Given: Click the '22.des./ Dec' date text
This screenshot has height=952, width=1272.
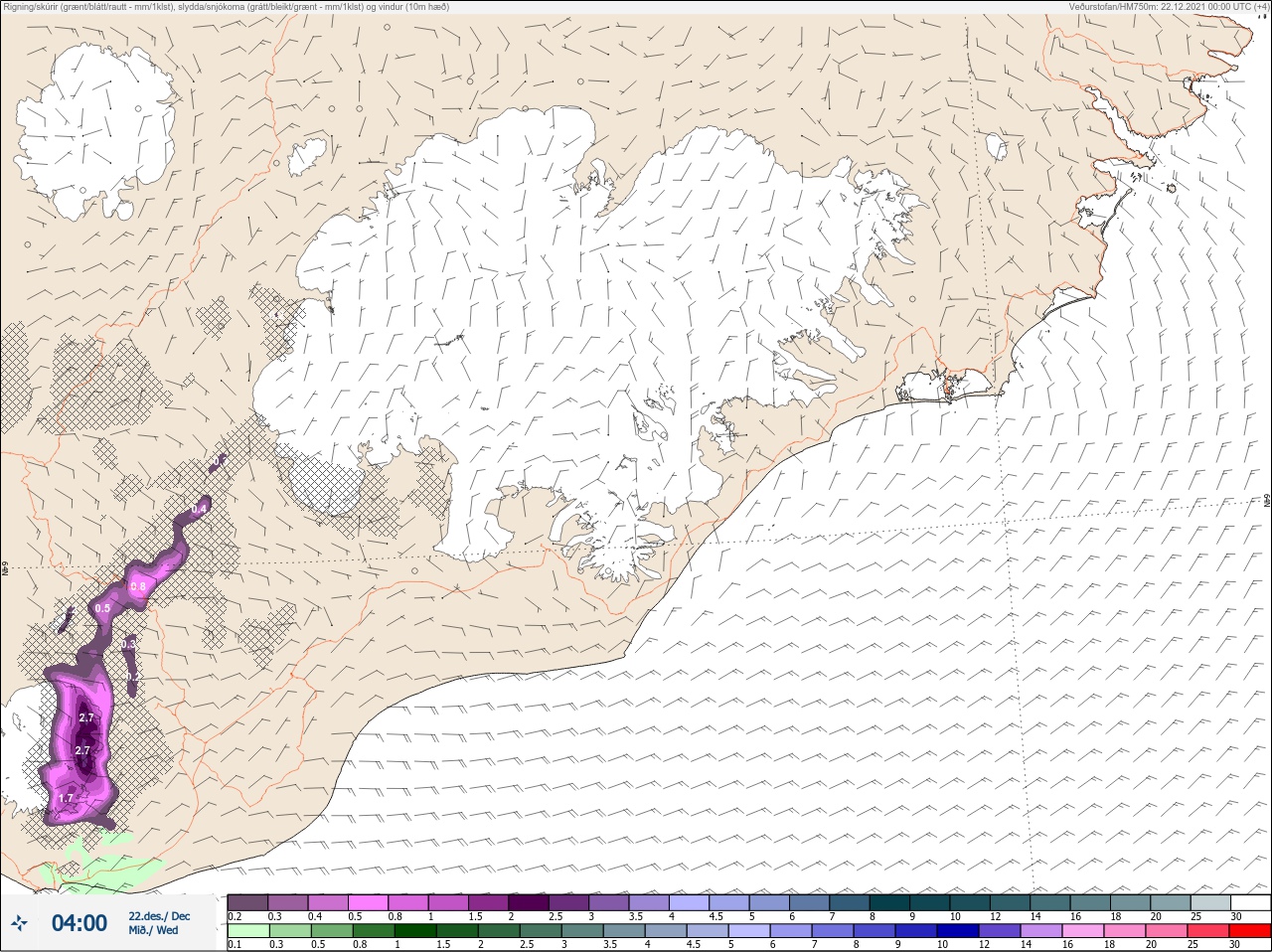Looking at the screenshot, I should pyautogui.click(x=159, y=916).
